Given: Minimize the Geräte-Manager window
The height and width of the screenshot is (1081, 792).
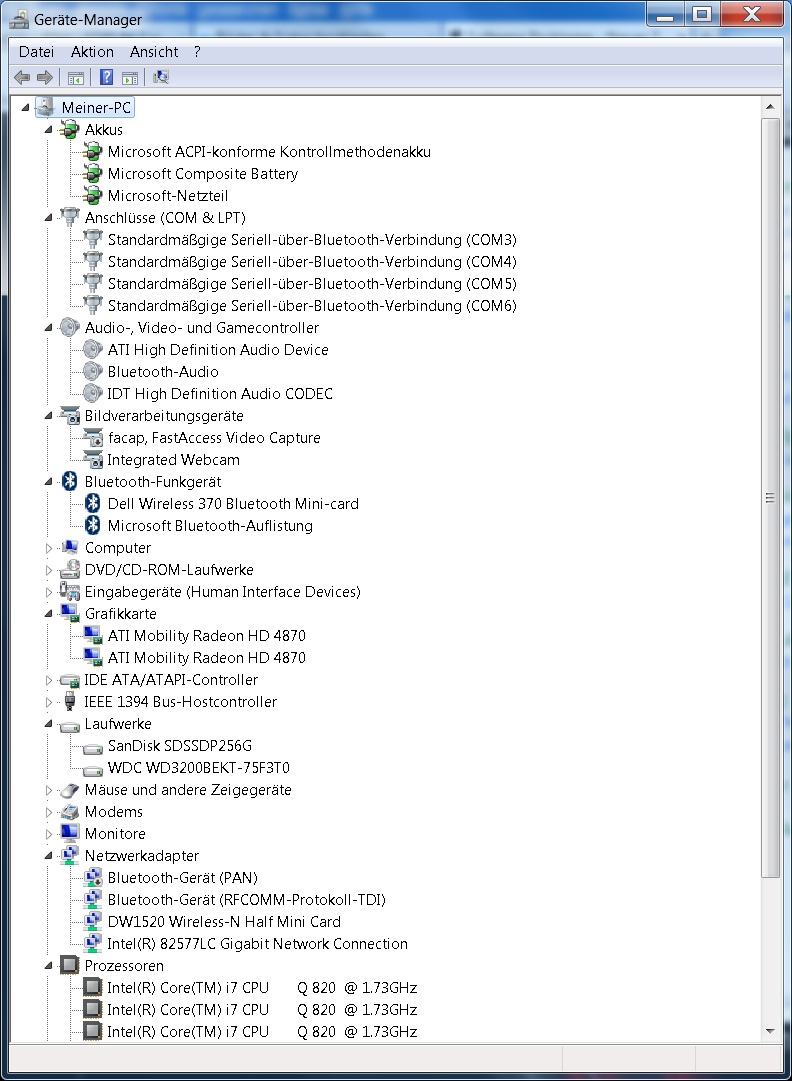Looking at the screenshot, I should pyautogui.click(x=665, y=15).
